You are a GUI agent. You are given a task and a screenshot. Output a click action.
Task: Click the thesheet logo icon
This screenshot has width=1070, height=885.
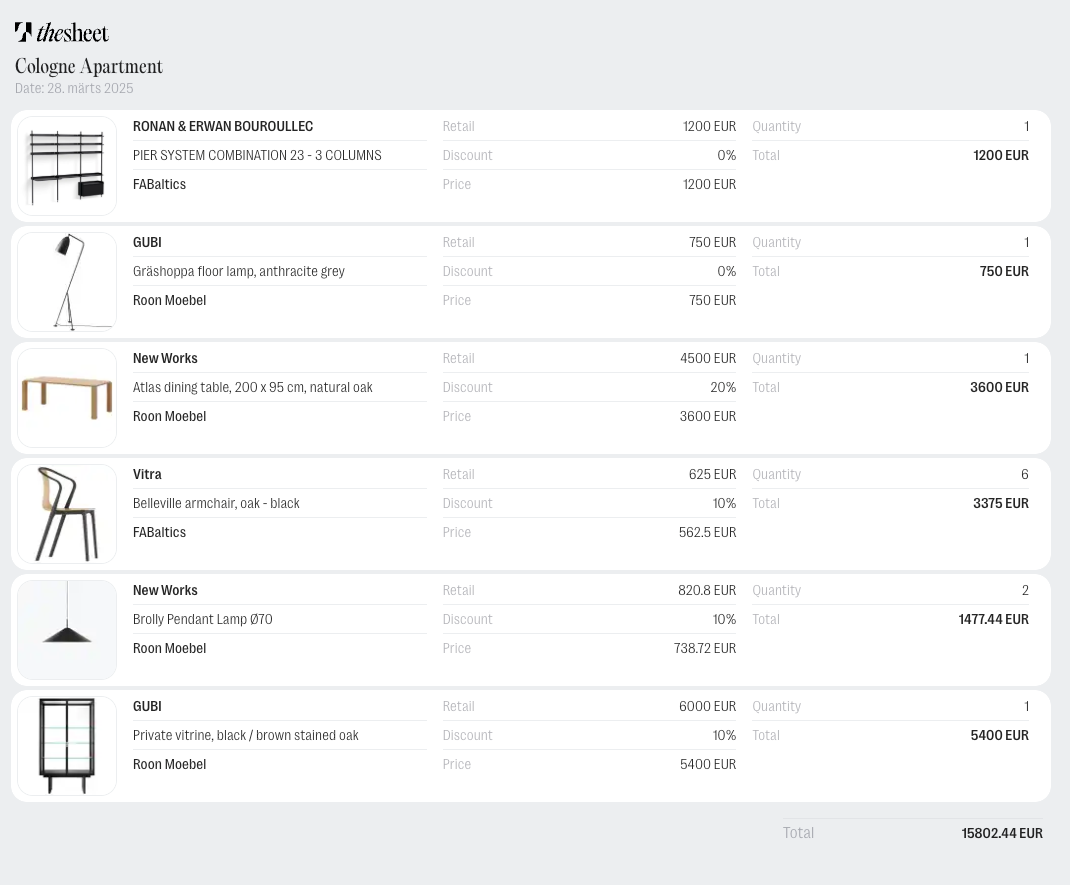coord(24,32)
